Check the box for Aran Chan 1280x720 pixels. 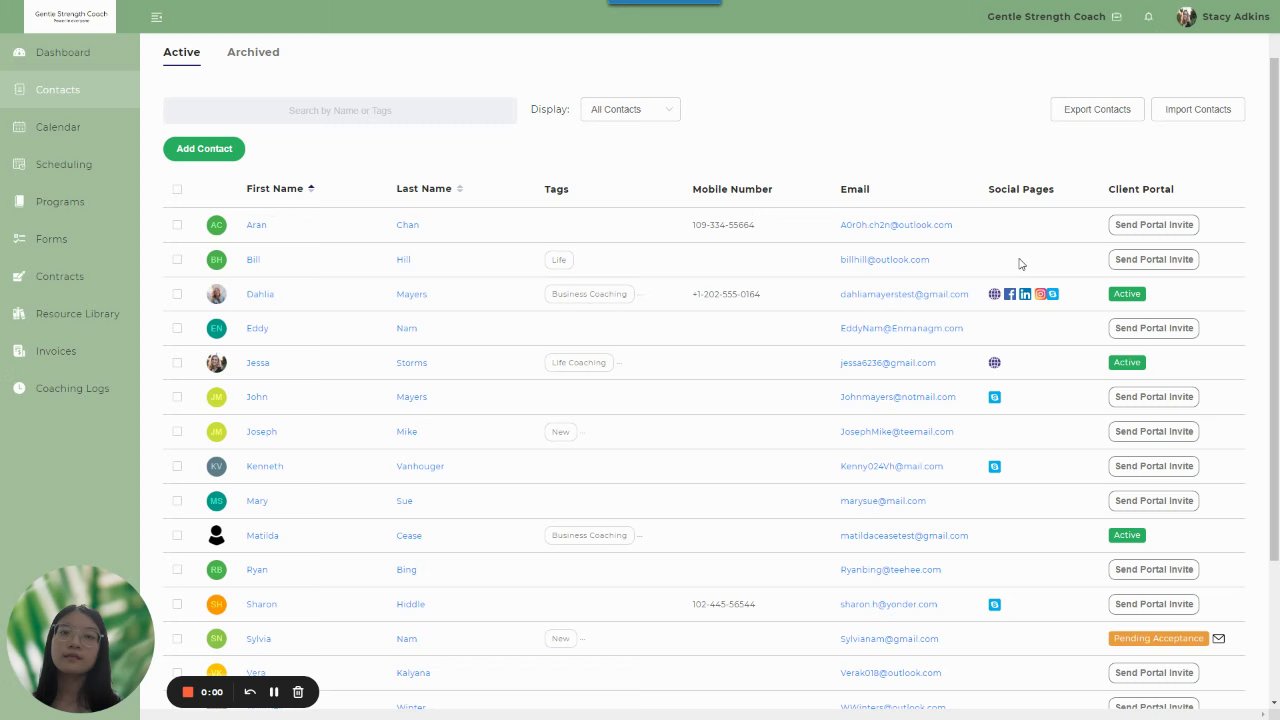177,225
